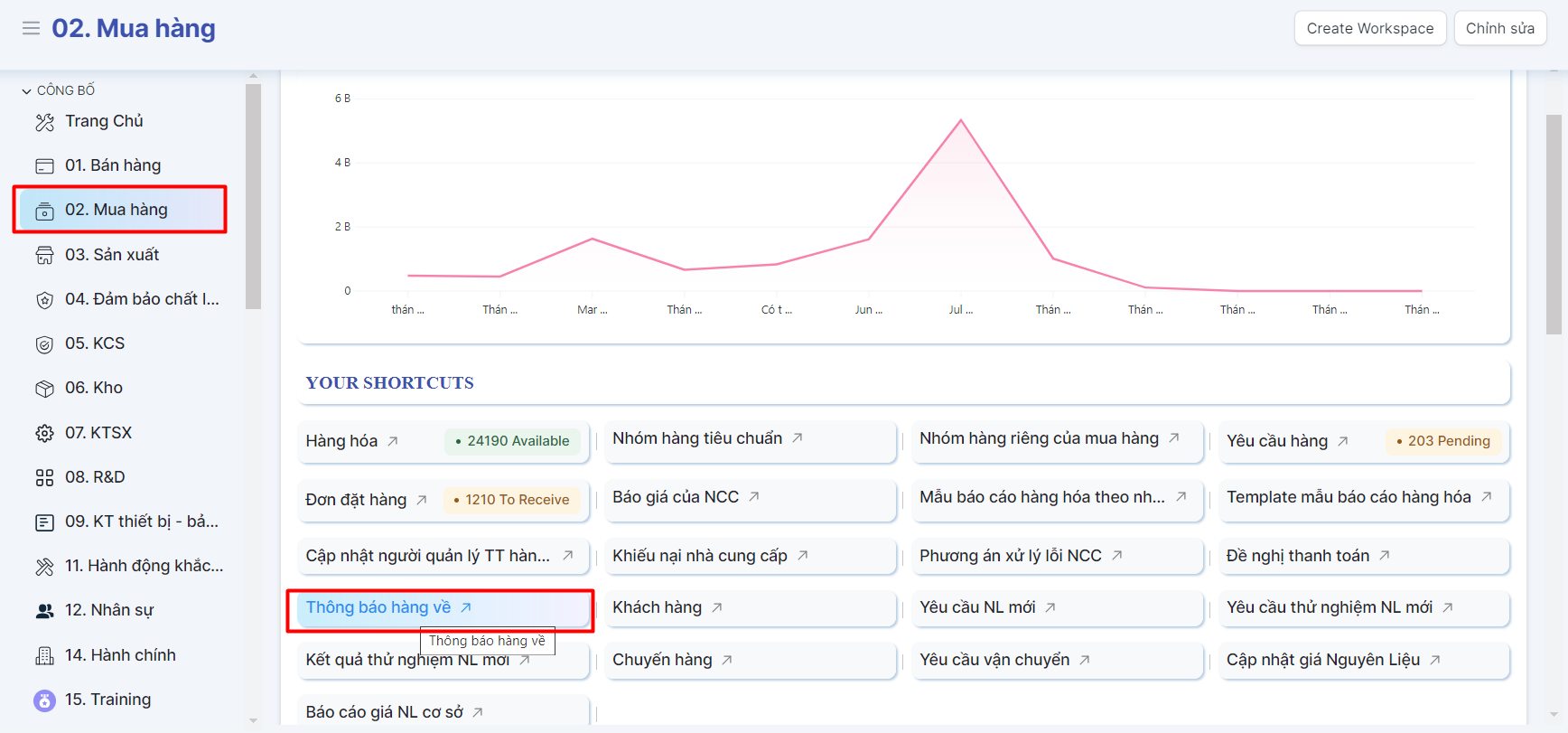Toggle the hamburger sidebar menu icon
Screen dimensions: 1568x733
coord(31,28)
